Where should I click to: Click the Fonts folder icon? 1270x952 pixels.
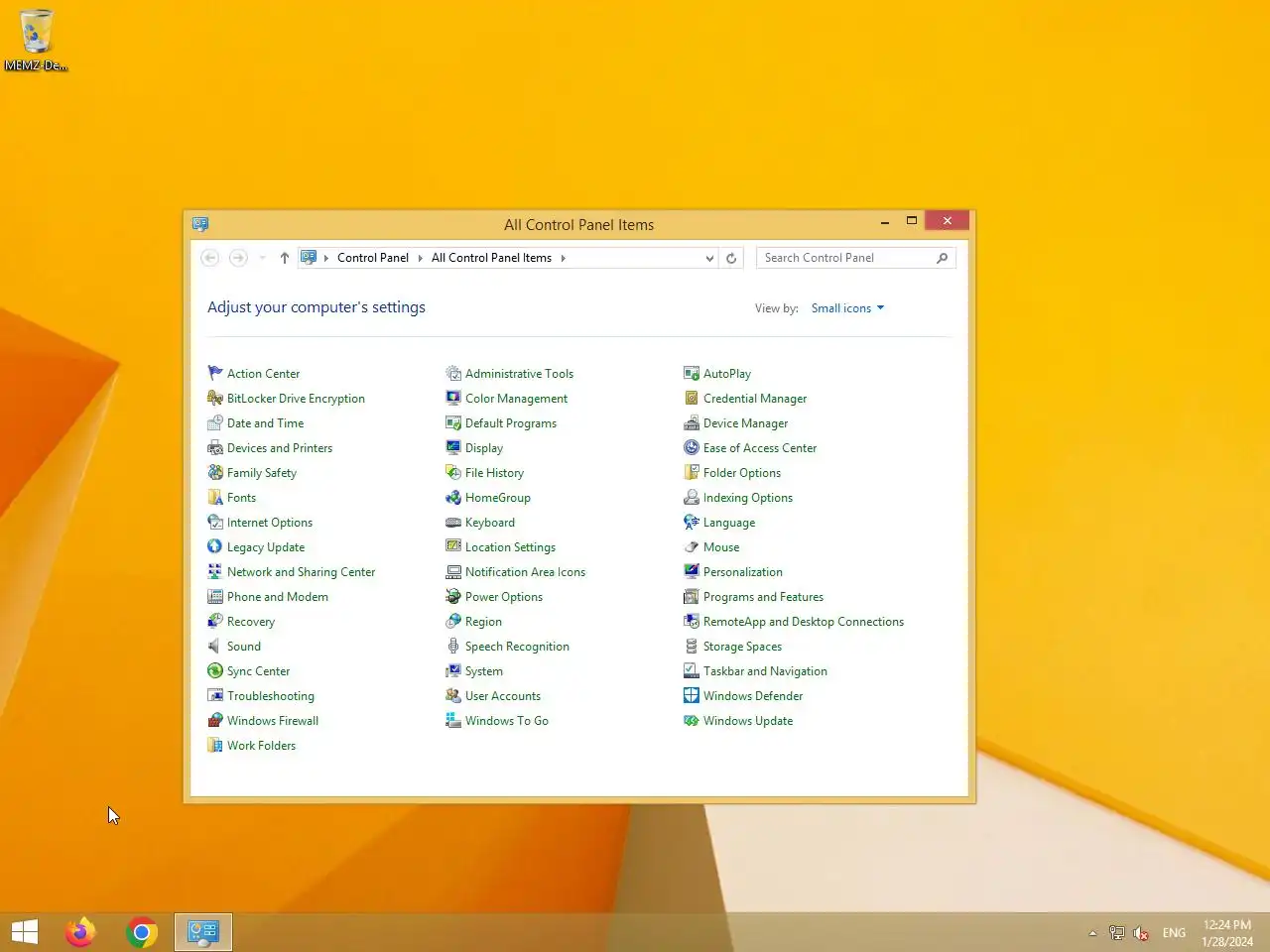(x=215, y=497)
